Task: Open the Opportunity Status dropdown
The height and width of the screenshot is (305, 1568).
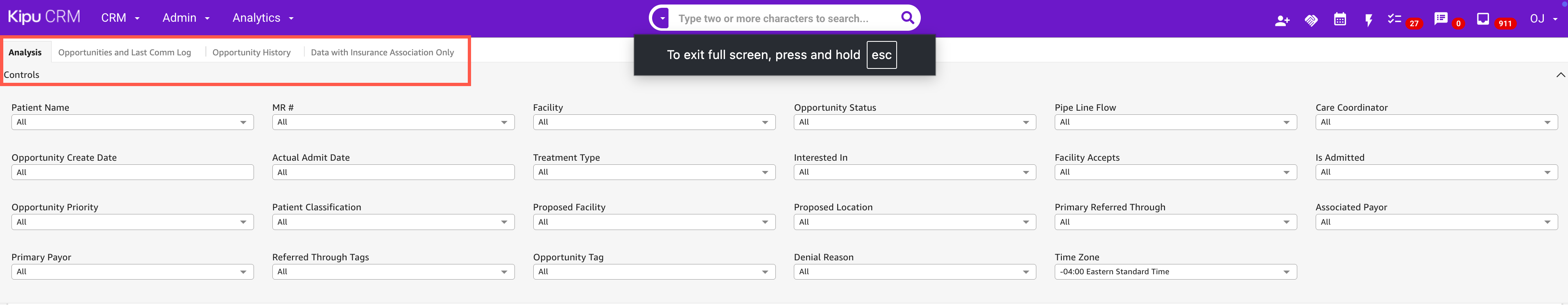Action: click(914, 122)
